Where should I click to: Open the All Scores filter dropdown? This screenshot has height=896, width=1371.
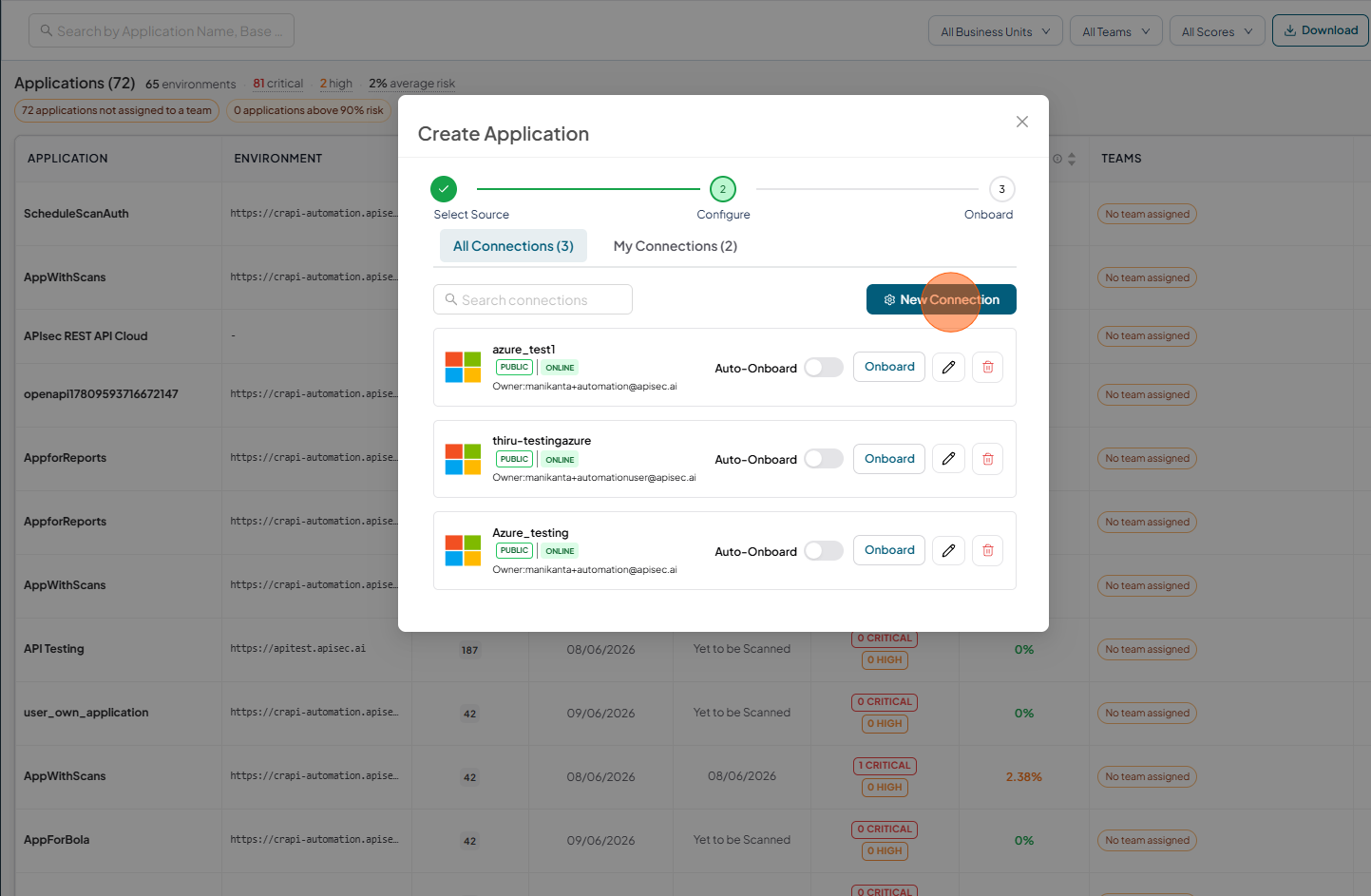1217,31
